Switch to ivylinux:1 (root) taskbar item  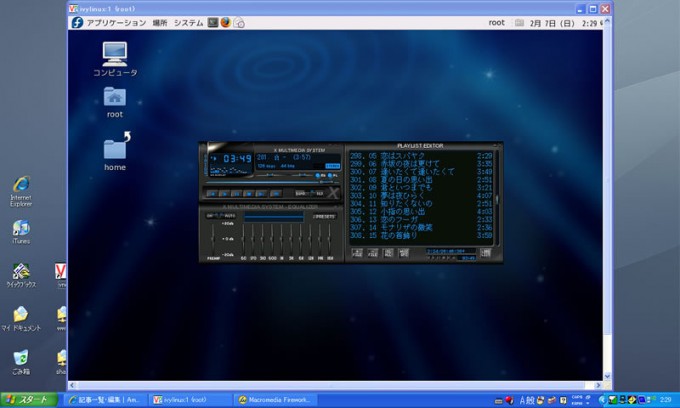(190, 400)
